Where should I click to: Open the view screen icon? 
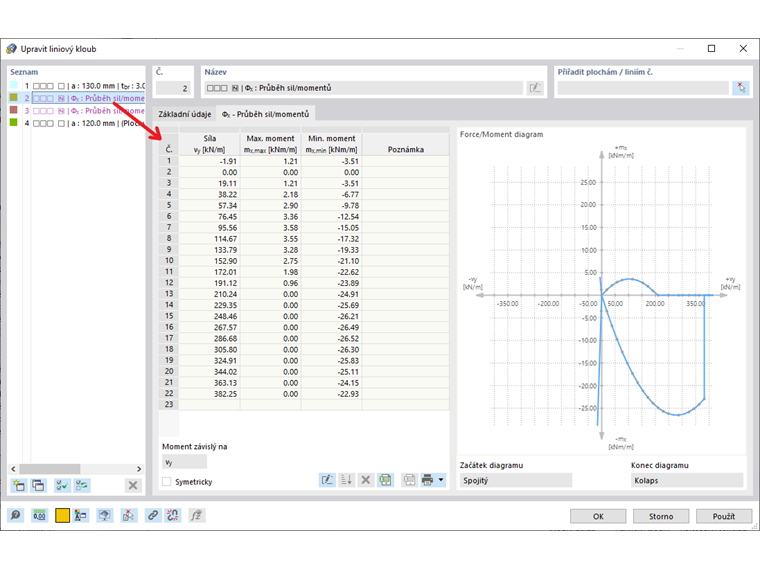point(105,515)
